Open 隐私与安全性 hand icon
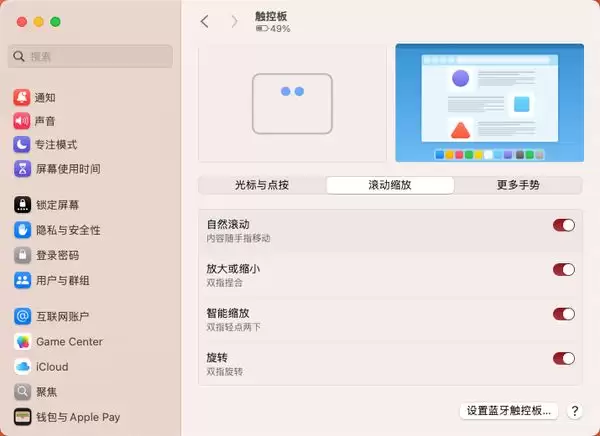The width and height of the screenshot is (600, 436). (x=22, y=229)
